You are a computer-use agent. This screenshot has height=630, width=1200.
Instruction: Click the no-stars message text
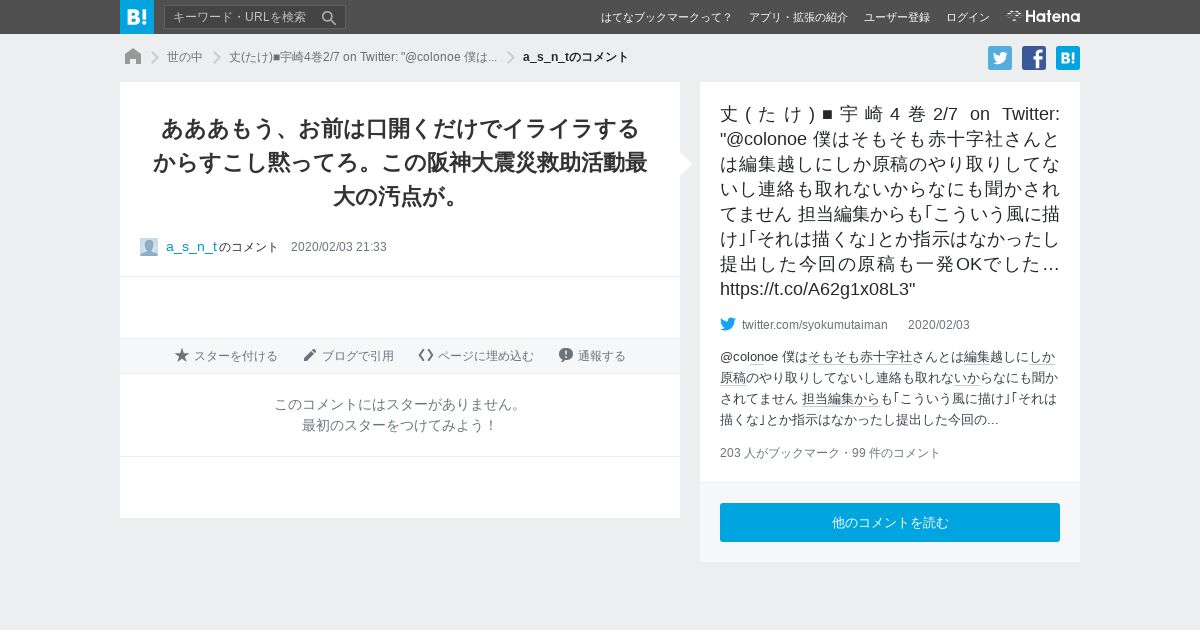pos(400,415)
